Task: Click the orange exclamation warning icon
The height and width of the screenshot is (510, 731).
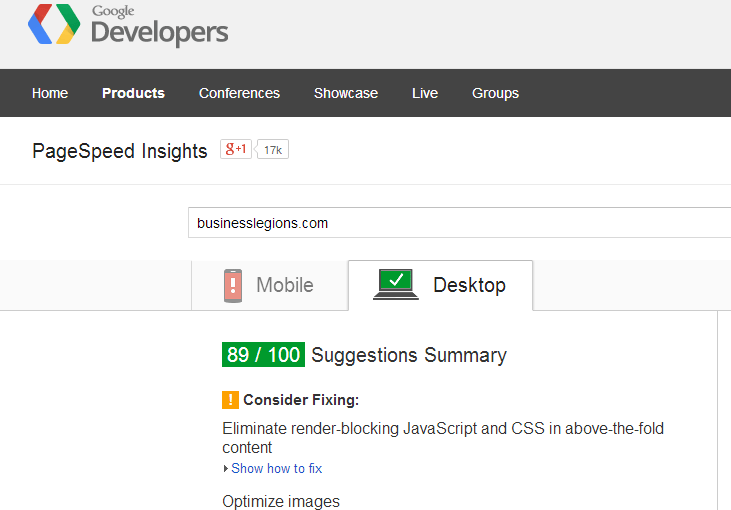Action: [230, 400]
